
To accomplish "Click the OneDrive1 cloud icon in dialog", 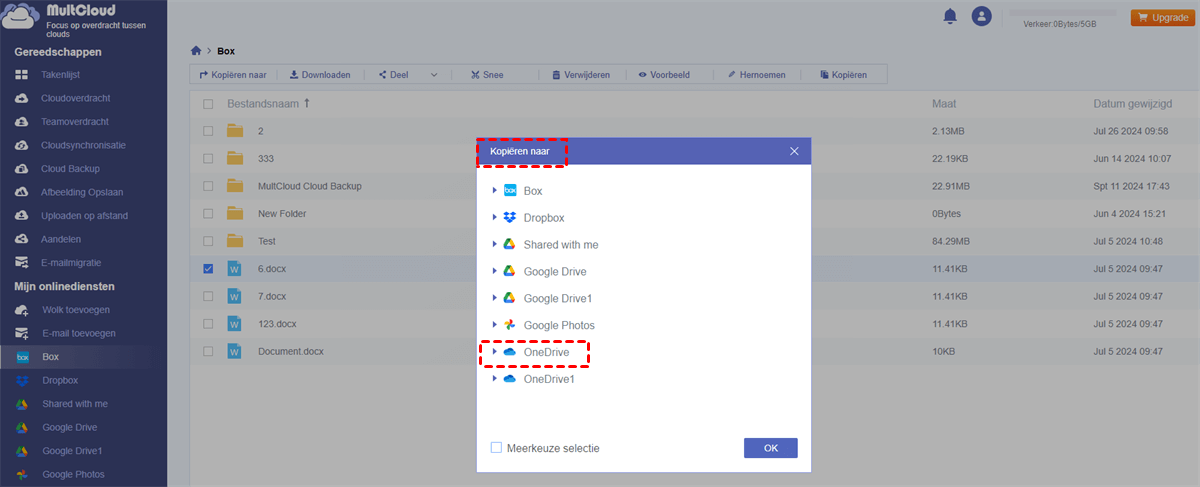I will 509,379.
